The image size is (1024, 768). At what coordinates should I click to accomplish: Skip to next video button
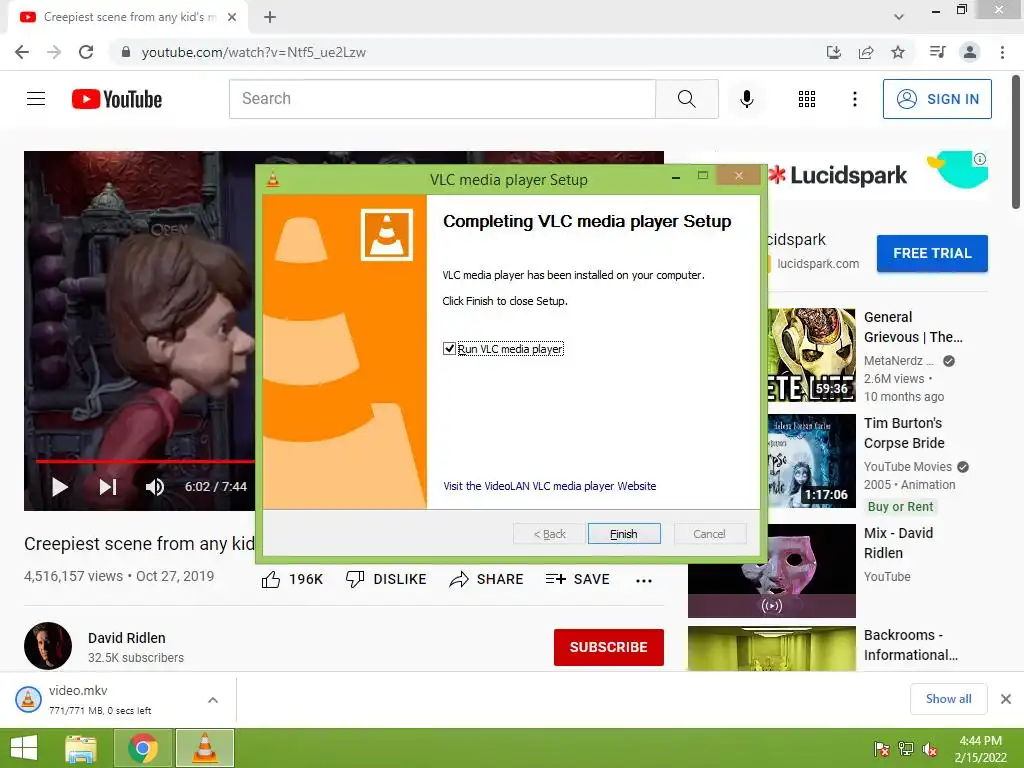coord(108,487)
